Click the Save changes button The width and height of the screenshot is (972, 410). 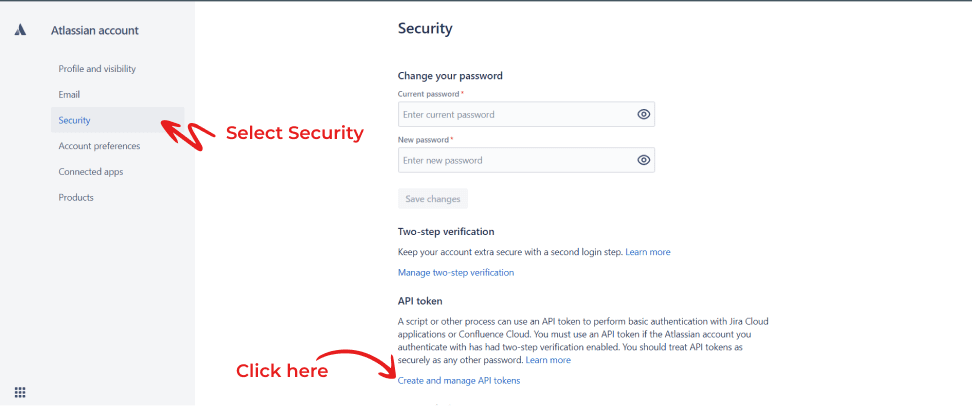pyautogui.click(x=433, y=199)
